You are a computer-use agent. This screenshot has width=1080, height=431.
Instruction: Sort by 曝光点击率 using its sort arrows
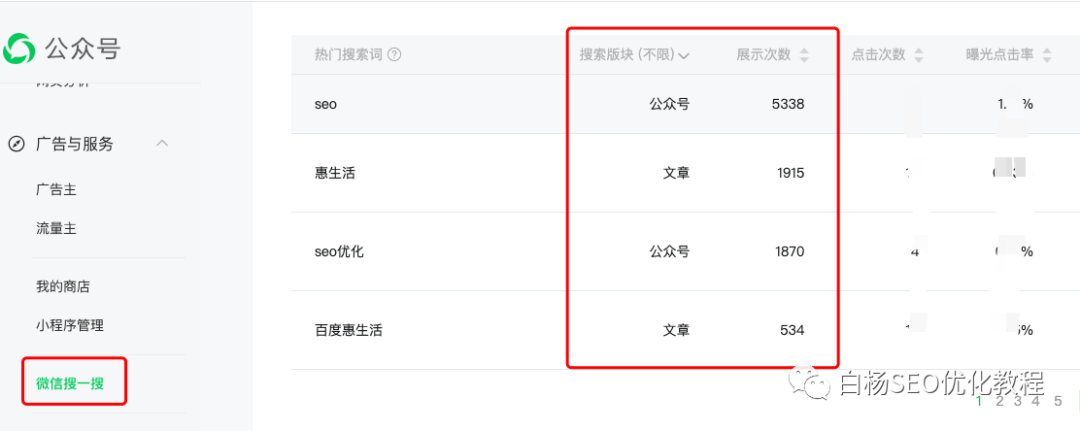click(x=1046, y=56)
